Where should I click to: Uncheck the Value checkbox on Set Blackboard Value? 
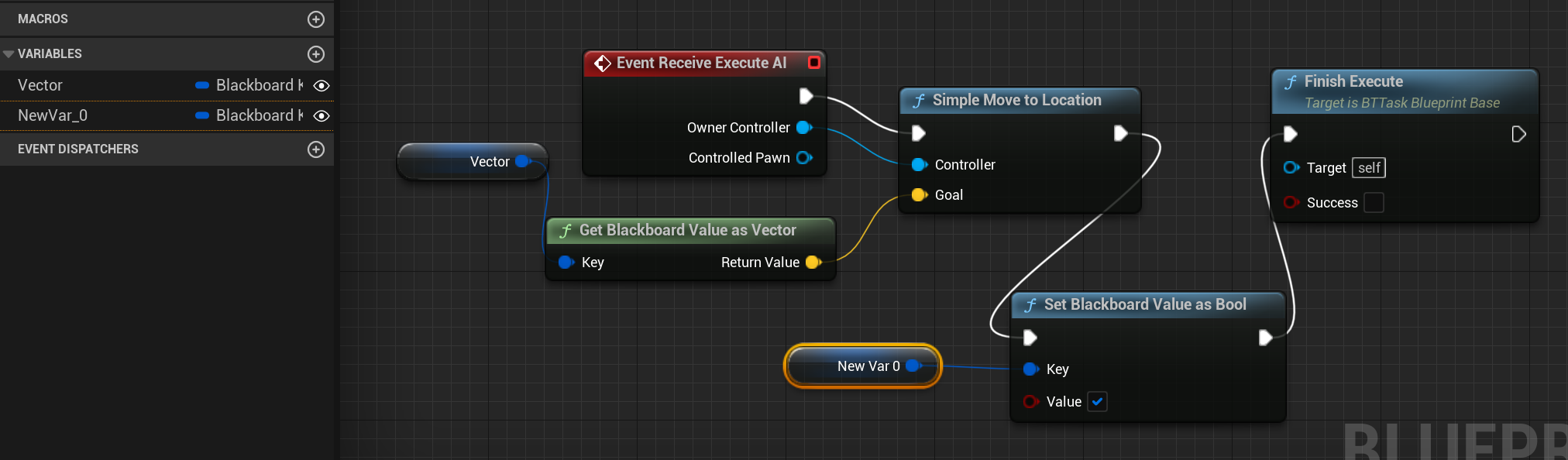tap(1098, 402)
